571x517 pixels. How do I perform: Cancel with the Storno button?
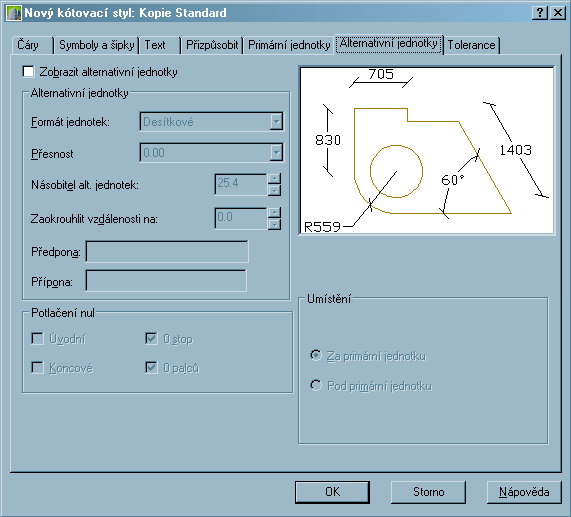pos(428,492)
